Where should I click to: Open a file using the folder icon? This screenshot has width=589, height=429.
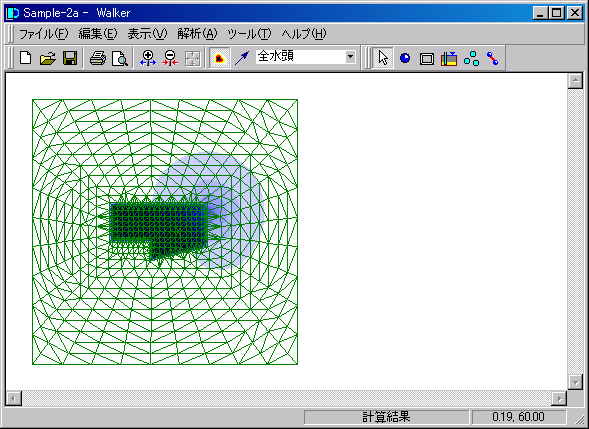pos(48,58)
